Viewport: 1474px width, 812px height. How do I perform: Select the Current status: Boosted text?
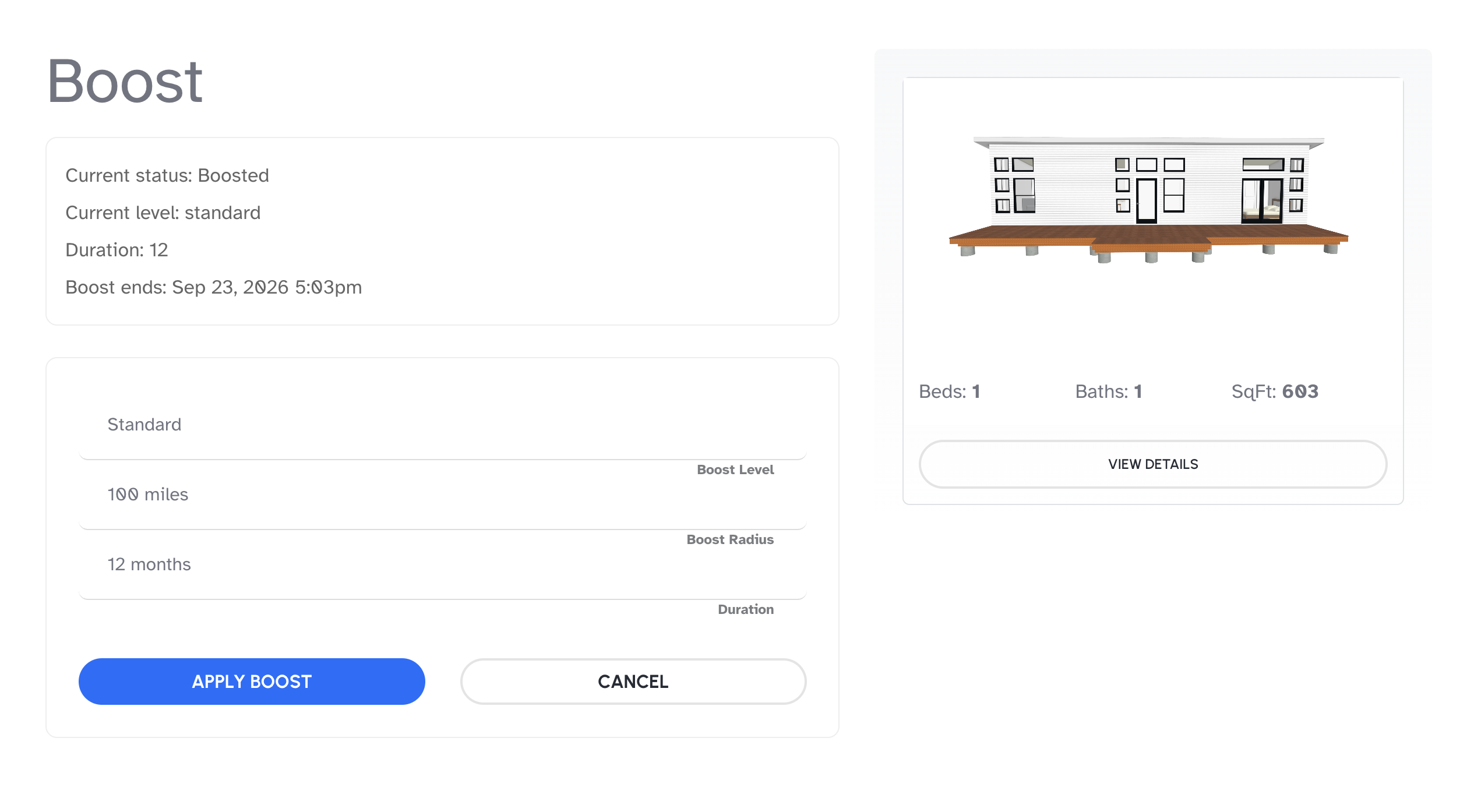(x=167, y=175)
